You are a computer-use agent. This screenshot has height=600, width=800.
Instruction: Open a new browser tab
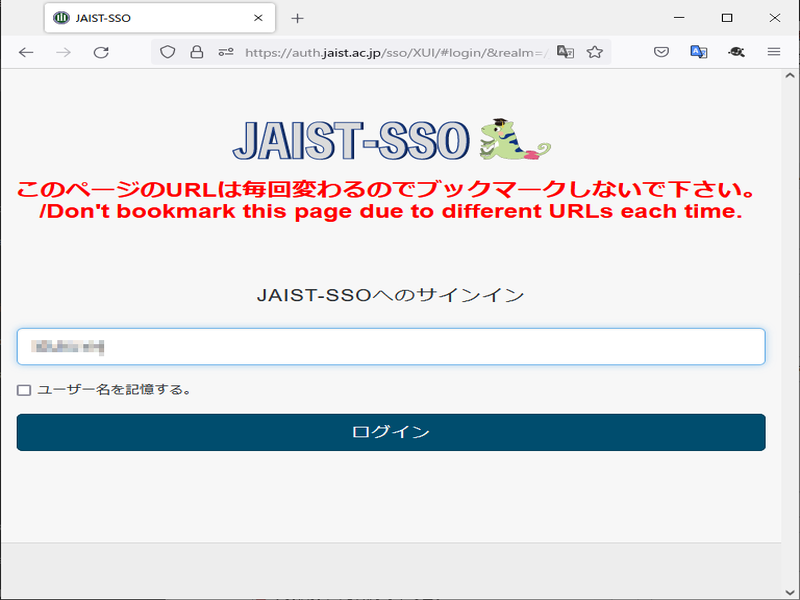(297, 18)
